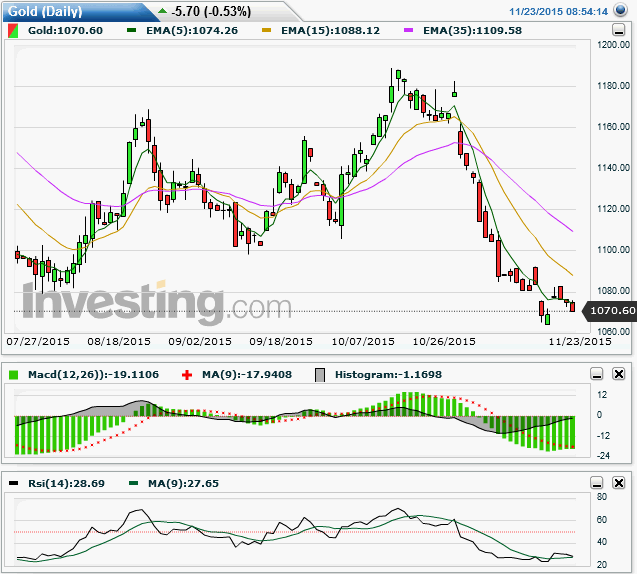Click the 1180.00 price axis label
The width and height of the screenshot is (637, 574).
click(613, 86)
